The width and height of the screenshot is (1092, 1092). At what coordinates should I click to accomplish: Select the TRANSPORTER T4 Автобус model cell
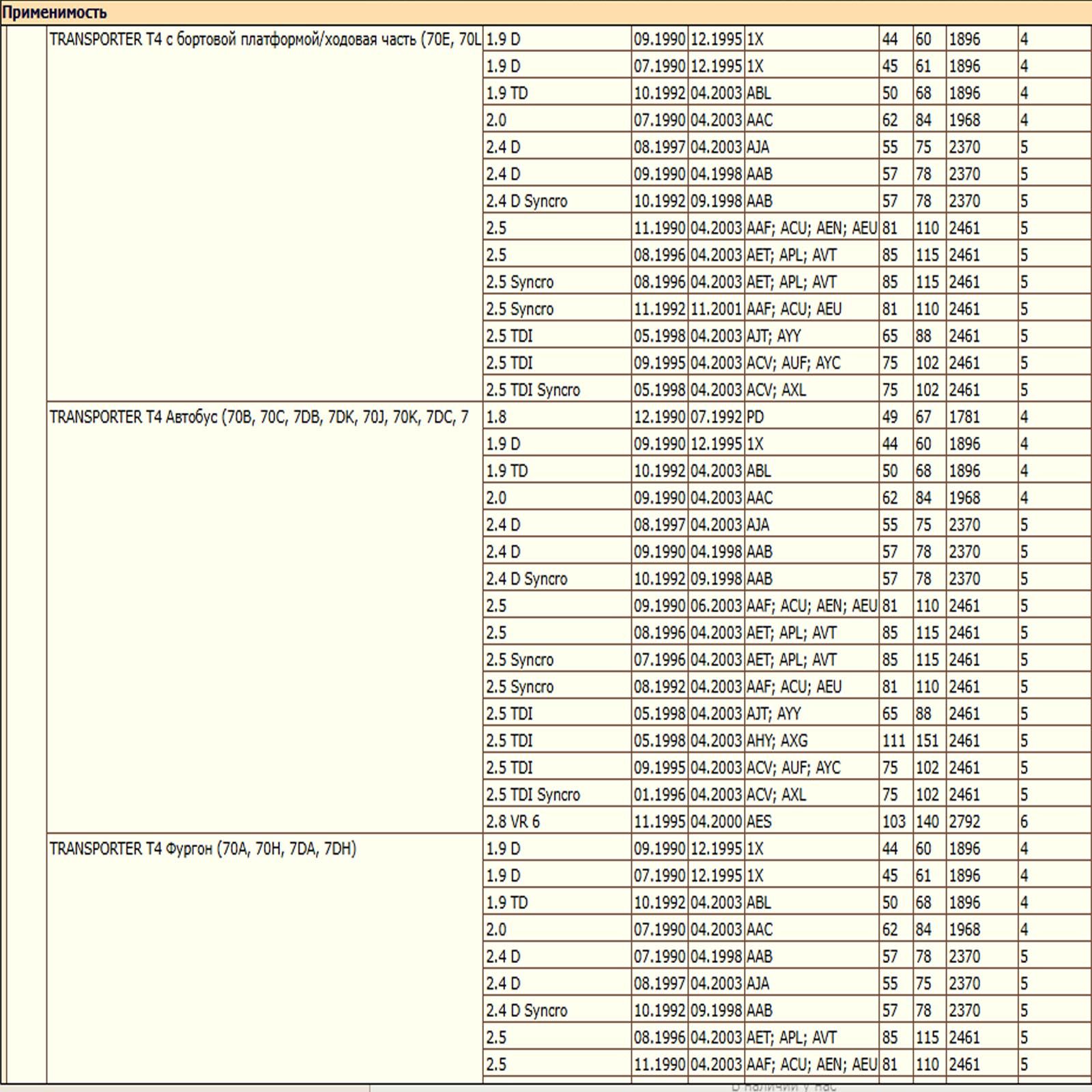pos(265,618)
